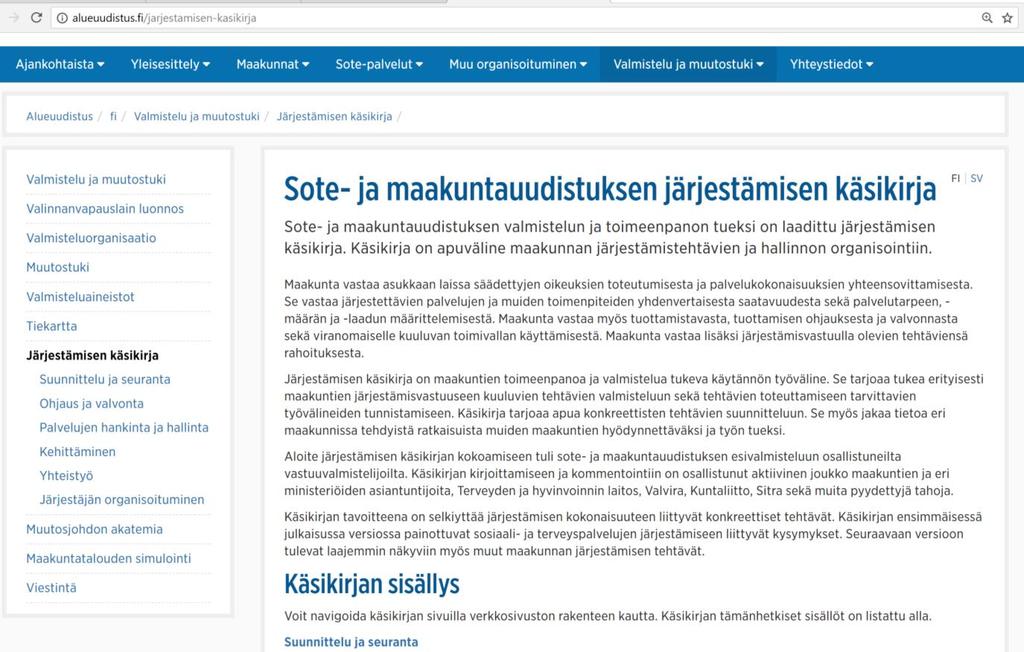Image resolution: width=1024 pixels, height=652 pixels.
Task: Click the main page heading Sote- ja maakuntauudistuksen
Action: pos(610,189)
